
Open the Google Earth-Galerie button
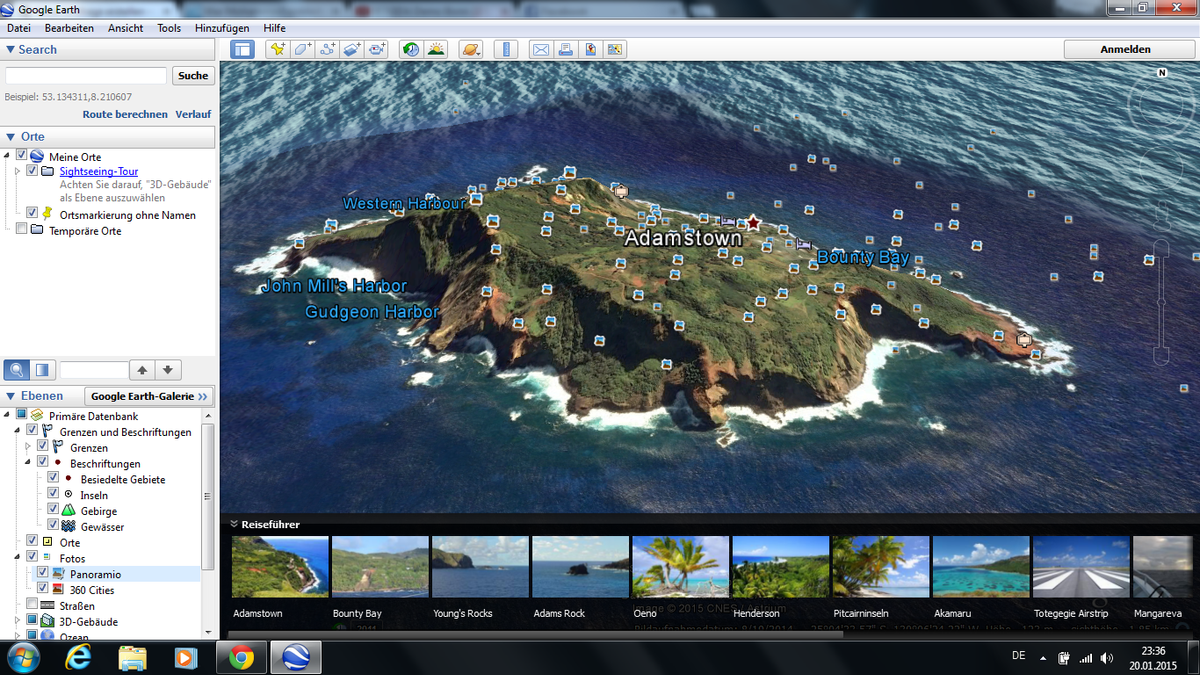click(x=149, y=396)
